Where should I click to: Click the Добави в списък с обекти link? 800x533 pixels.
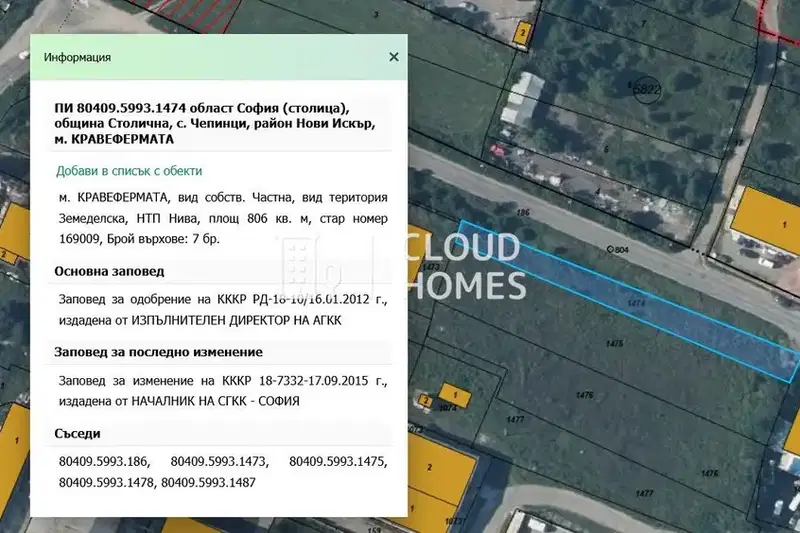coord(129,171)
